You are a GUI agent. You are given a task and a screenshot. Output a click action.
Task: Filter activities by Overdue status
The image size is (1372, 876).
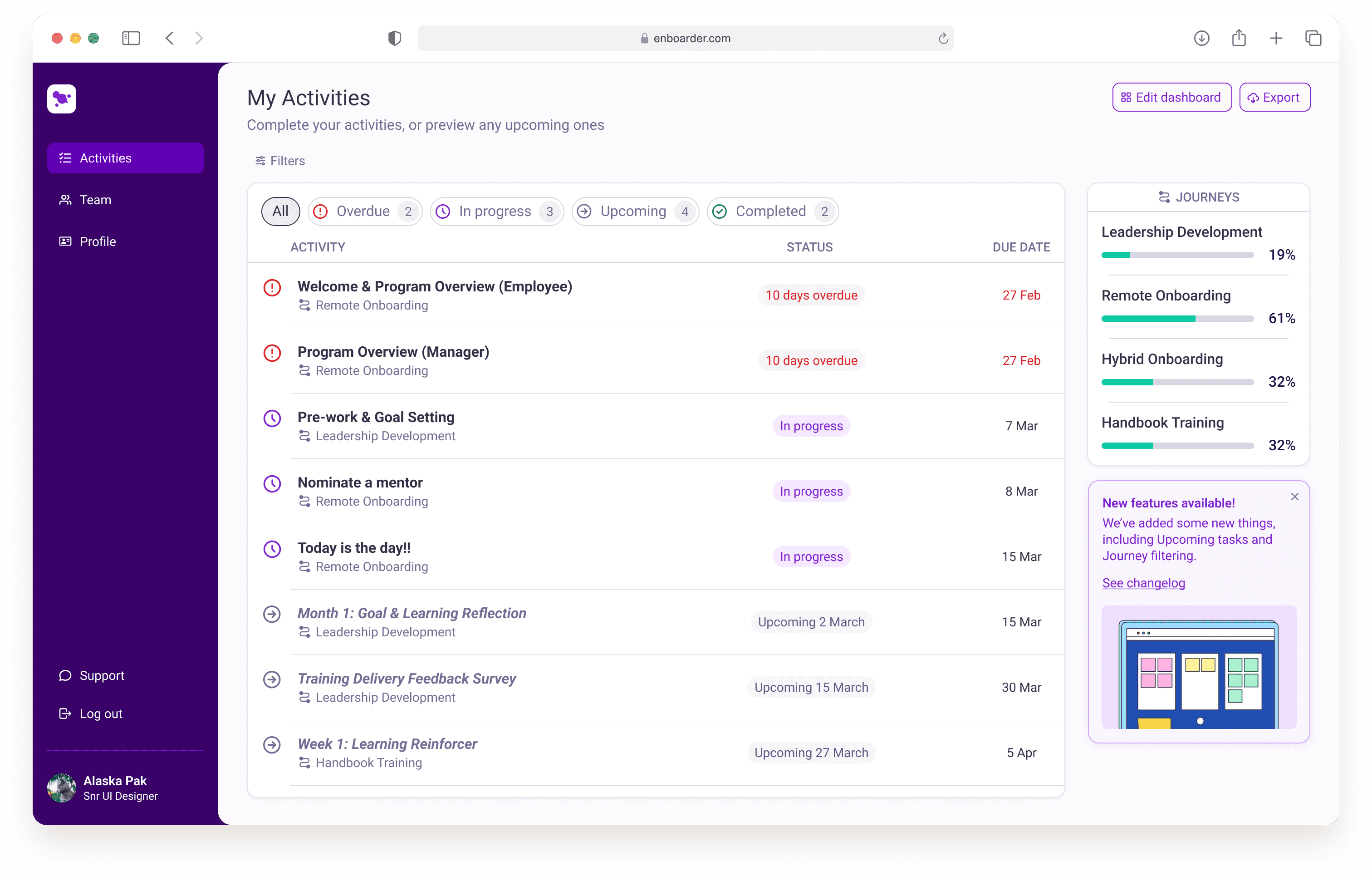coord(365,212)
